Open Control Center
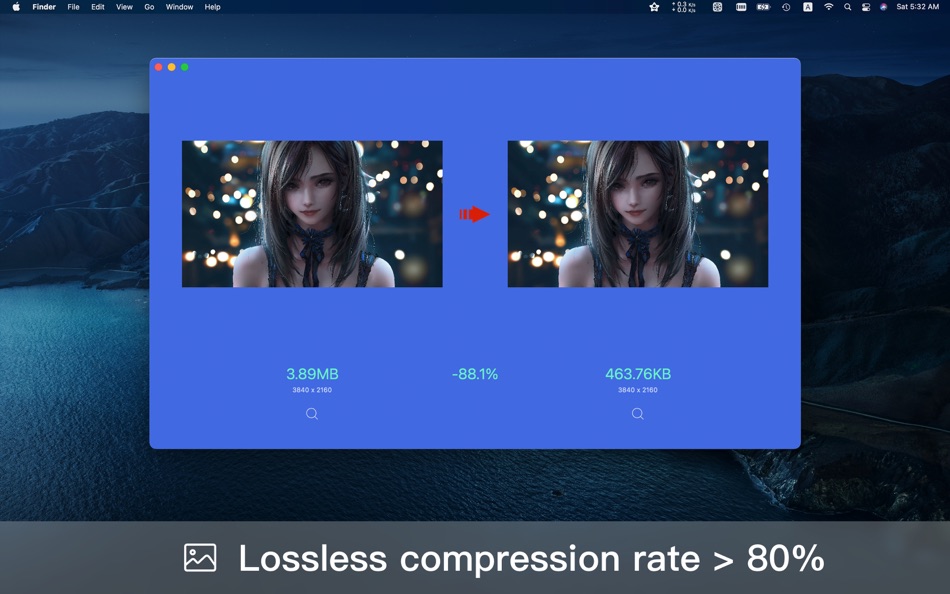The image size is (950, 594). [866, 7]
